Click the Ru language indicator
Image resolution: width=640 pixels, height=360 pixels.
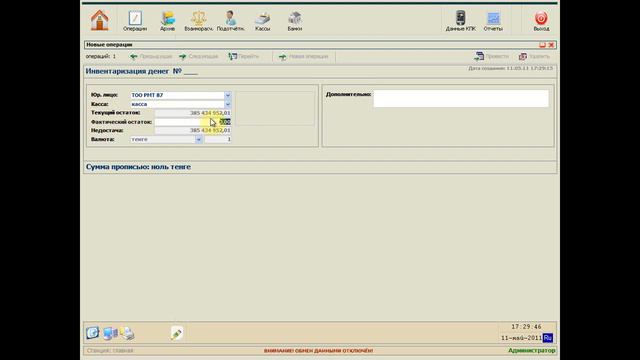point(548,338)
